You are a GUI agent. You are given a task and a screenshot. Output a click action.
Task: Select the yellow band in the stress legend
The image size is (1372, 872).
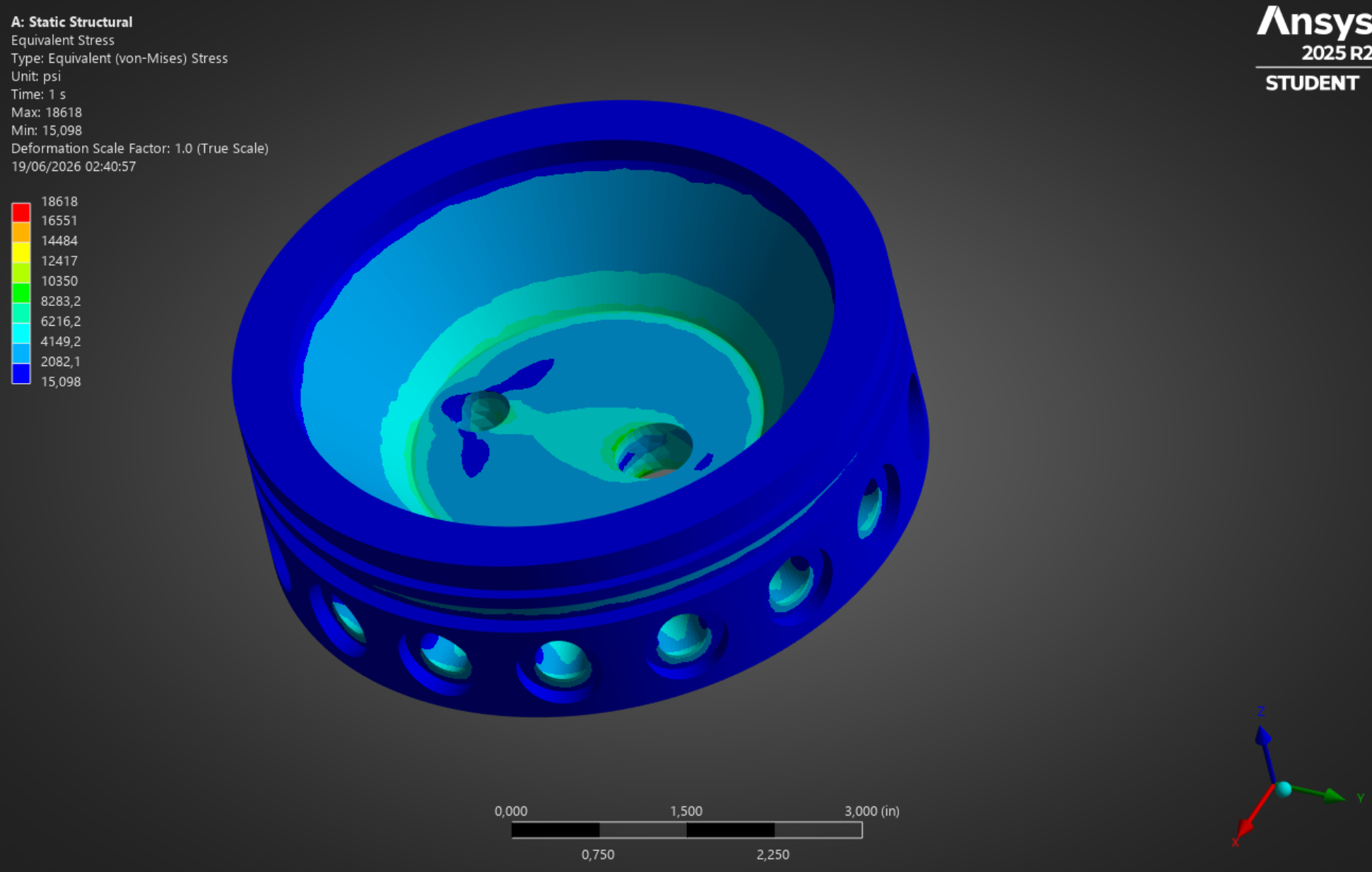point(21,252)
